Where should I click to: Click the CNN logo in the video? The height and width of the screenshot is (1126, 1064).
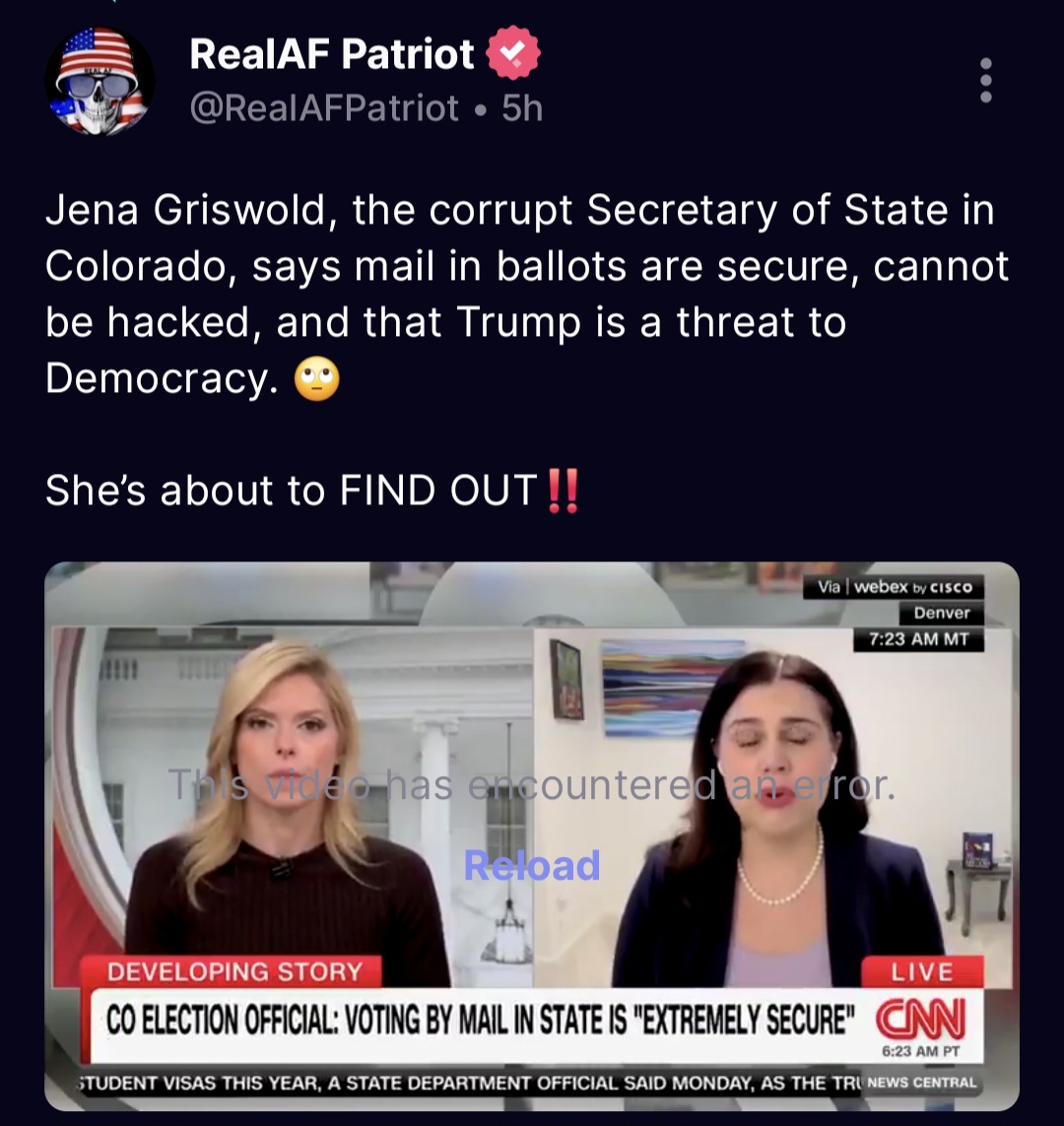pos(921,1019)
